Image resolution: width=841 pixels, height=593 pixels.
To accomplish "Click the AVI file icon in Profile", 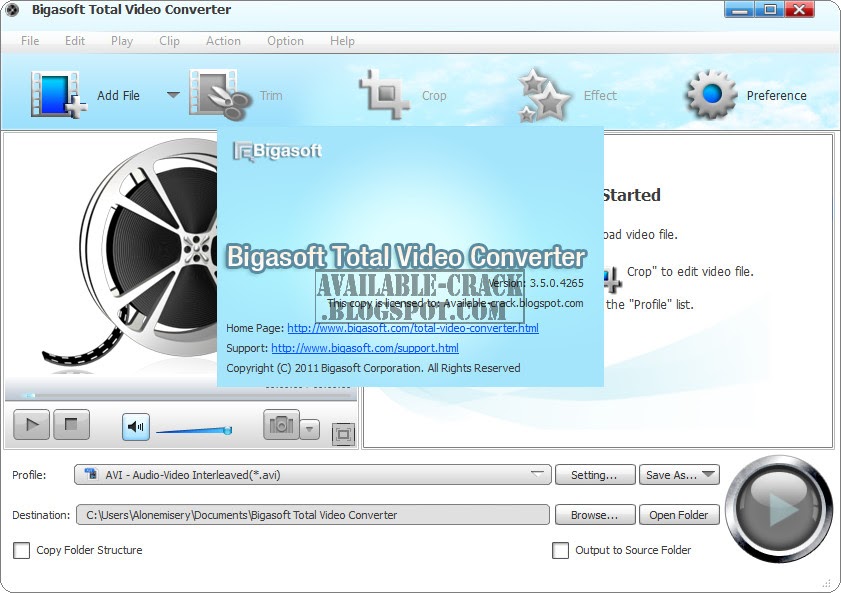I will click(92, 474).
